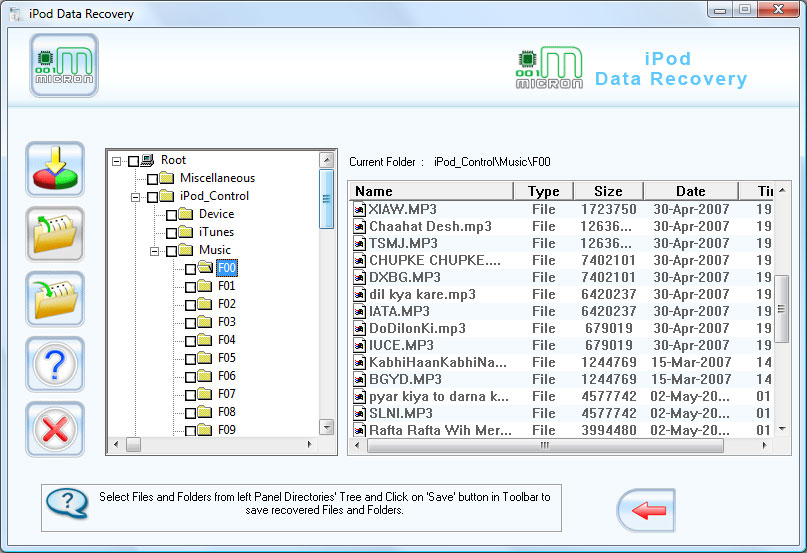Check the Miscellaneous folder checkbox
807x553 pixels.
pos(152,179)
